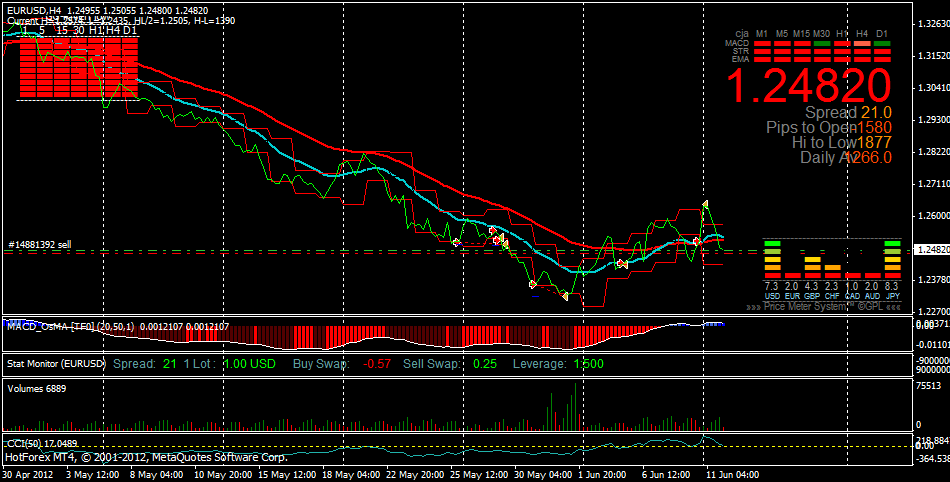Click the GBP label in Price Meter
The height and width of the screenshot is (482, 950).
click(x=812, y=296)
